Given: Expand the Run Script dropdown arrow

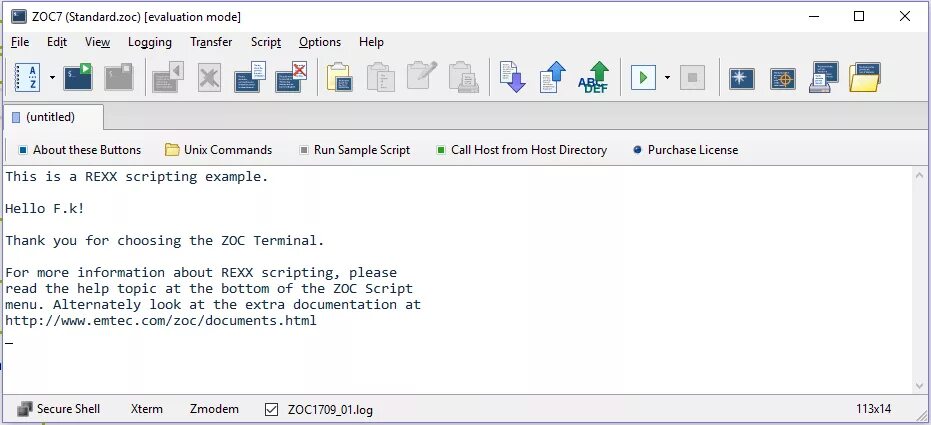Looking at the screenshot, I should (667, 77).
